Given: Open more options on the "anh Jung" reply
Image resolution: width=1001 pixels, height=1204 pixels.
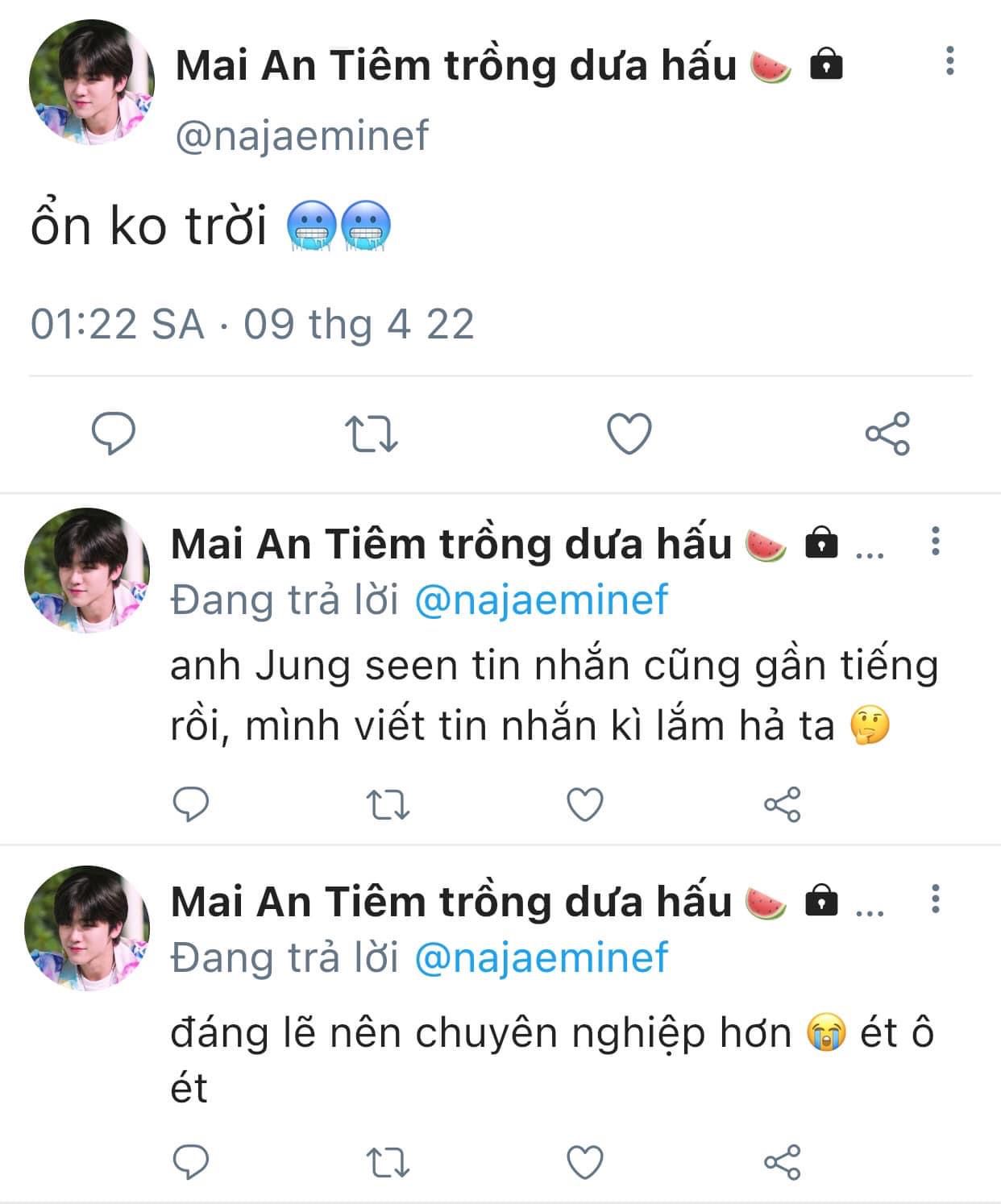Looking at the screenshot, I should pyautogui.click(x=936, y=542).
